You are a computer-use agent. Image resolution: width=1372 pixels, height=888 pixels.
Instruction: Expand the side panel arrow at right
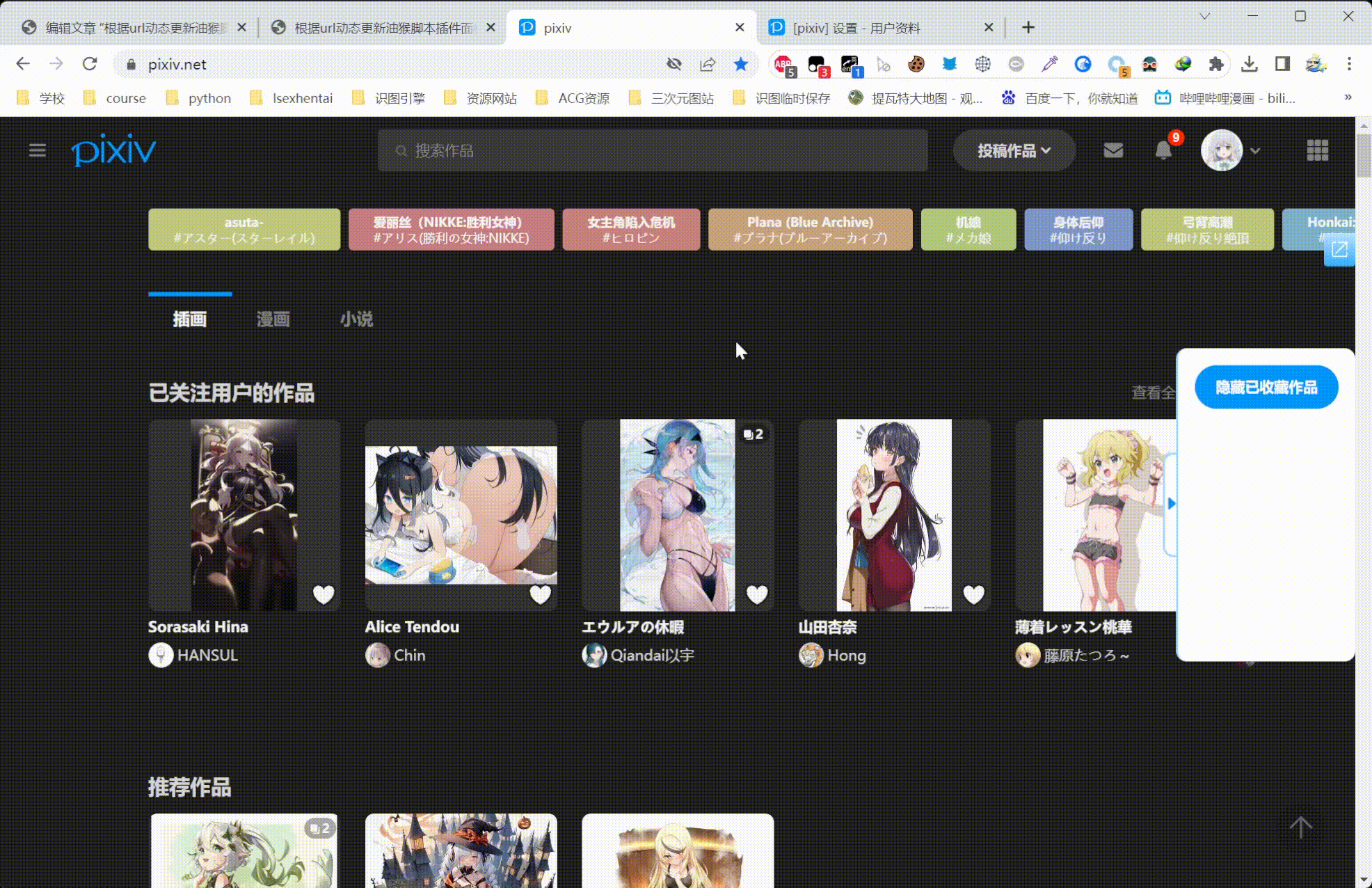[1171, 503]
